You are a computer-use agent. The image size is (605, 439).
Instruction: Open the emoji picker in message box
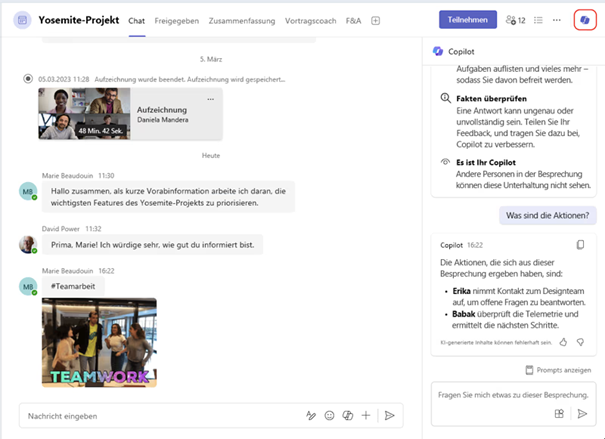point(329,415)
